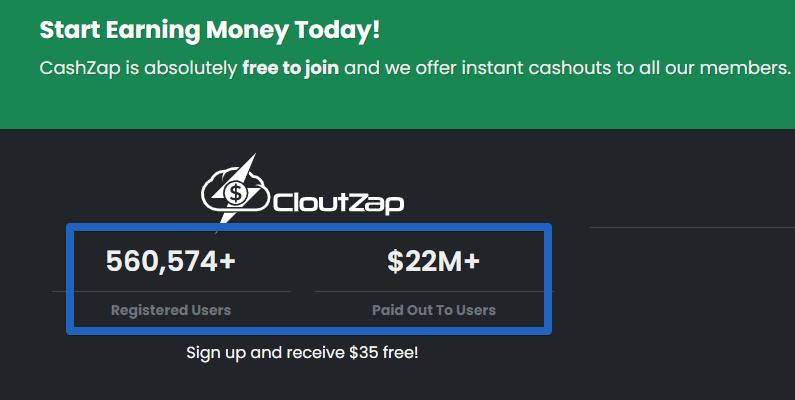The image size is (795, 400).
Task: Click the blue highlight border around the stats
Action: coord(309,227)
